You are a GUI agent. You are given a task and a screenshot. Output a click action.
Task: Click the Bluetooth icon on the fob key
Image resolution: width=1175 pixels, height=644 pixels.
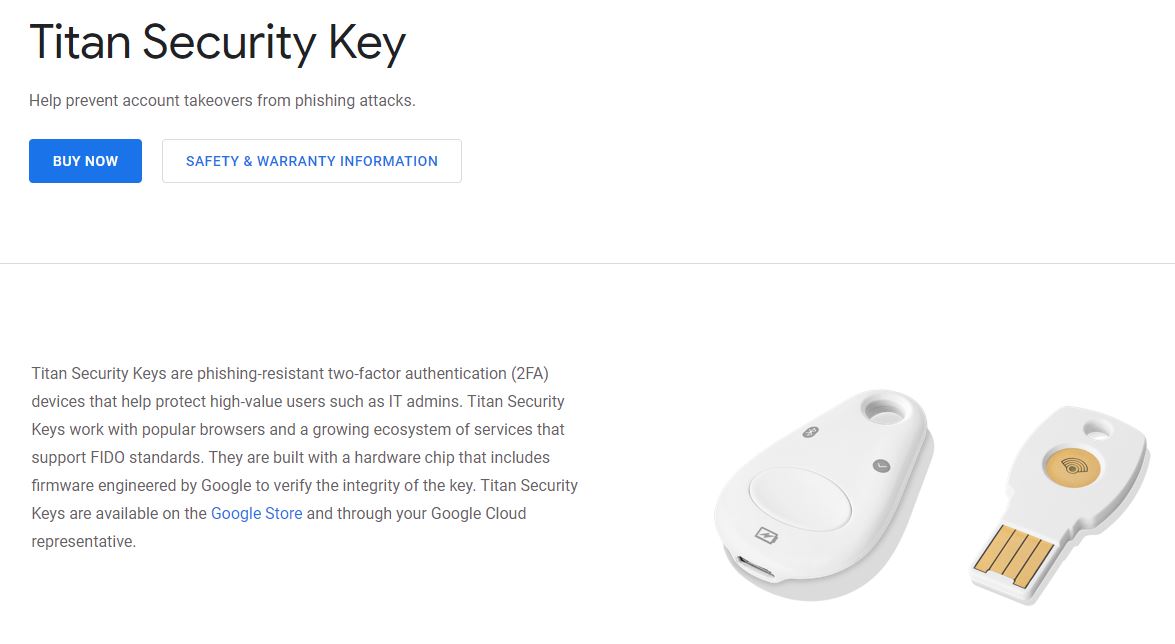tap(813, 432)
